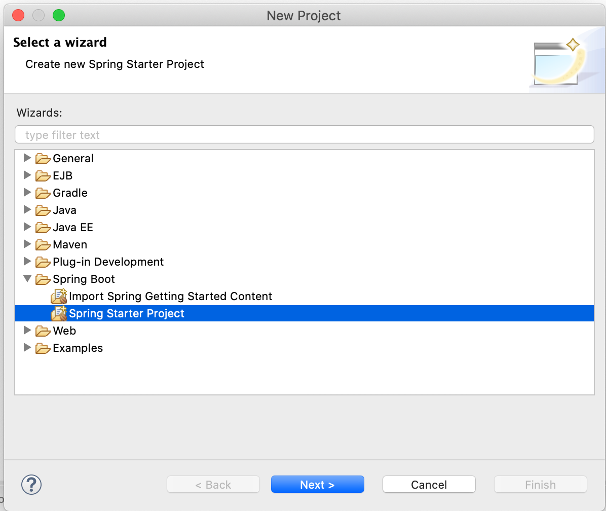606x512 pixels.
Task: Click the Java EE folder icon
Action: tap(43, 227)
